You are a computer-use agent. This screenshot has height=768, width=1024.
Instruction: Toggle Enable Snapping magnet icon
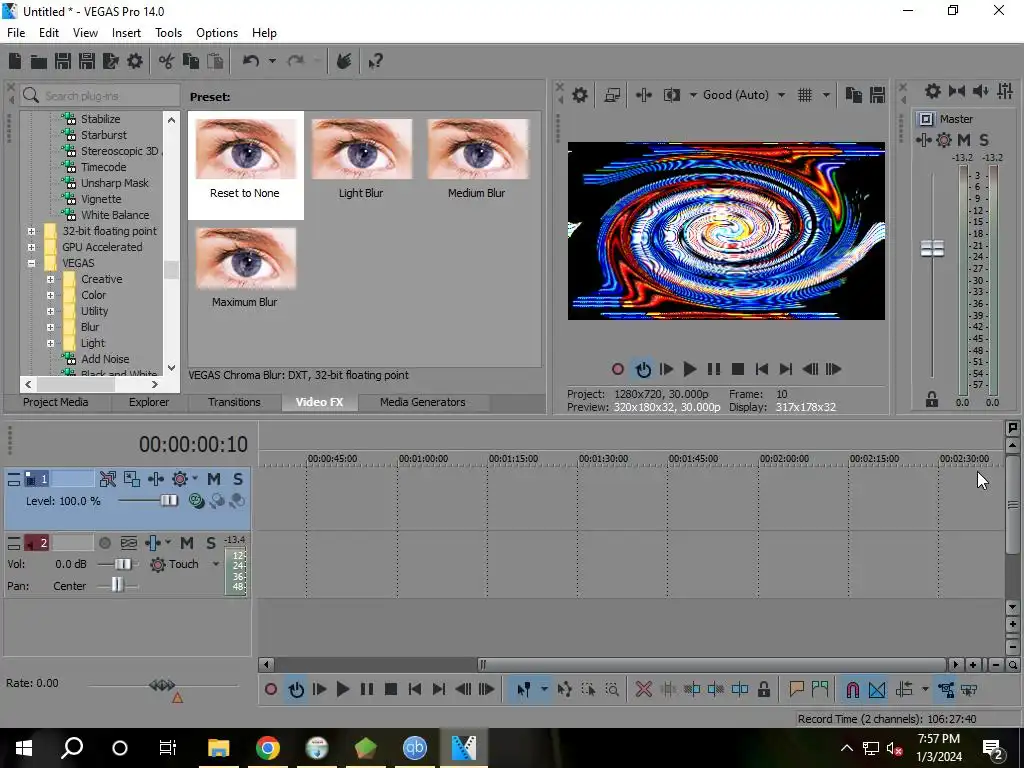coord(853,689)
